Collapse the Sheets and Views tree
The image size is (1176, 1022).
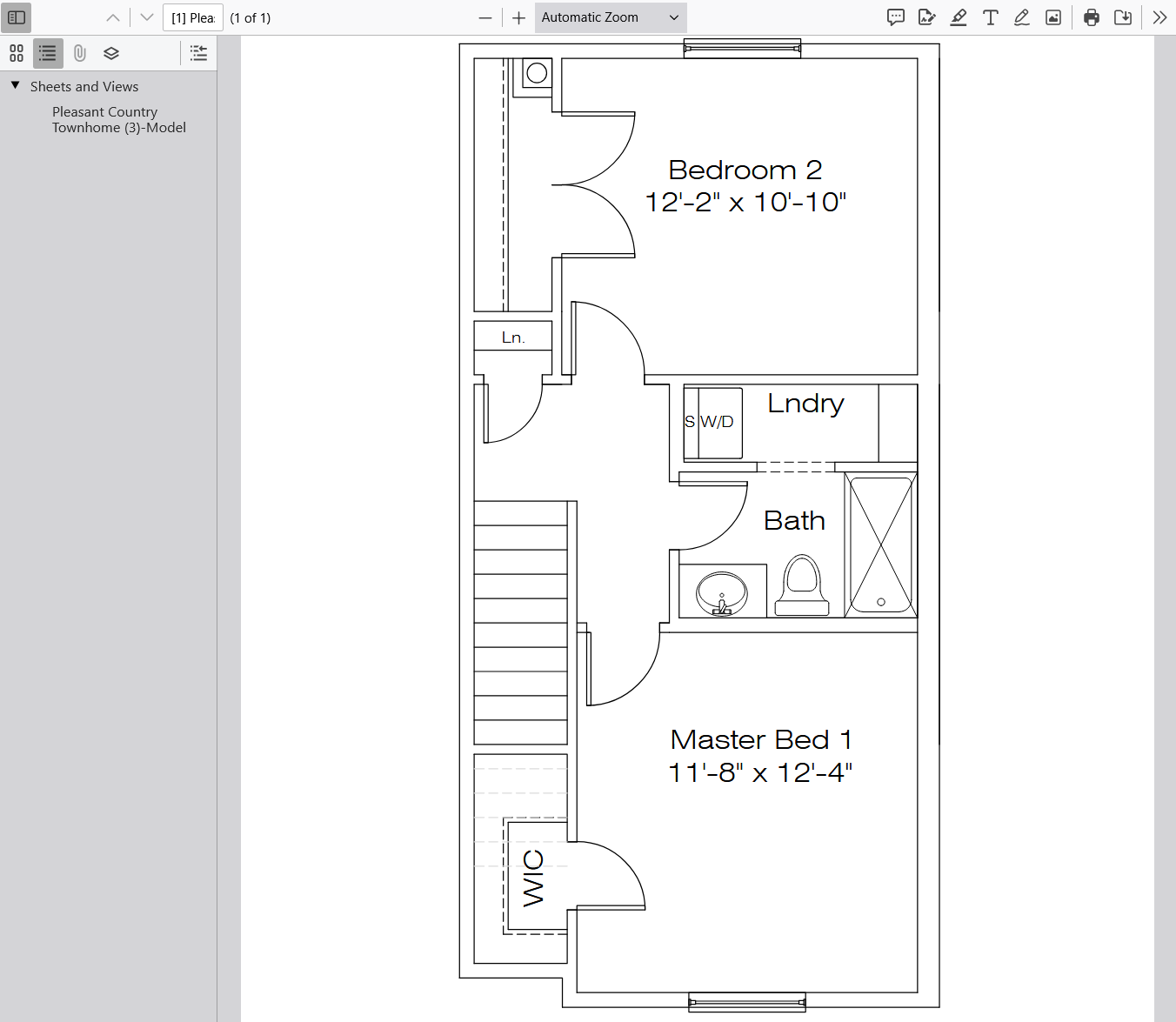16,85
